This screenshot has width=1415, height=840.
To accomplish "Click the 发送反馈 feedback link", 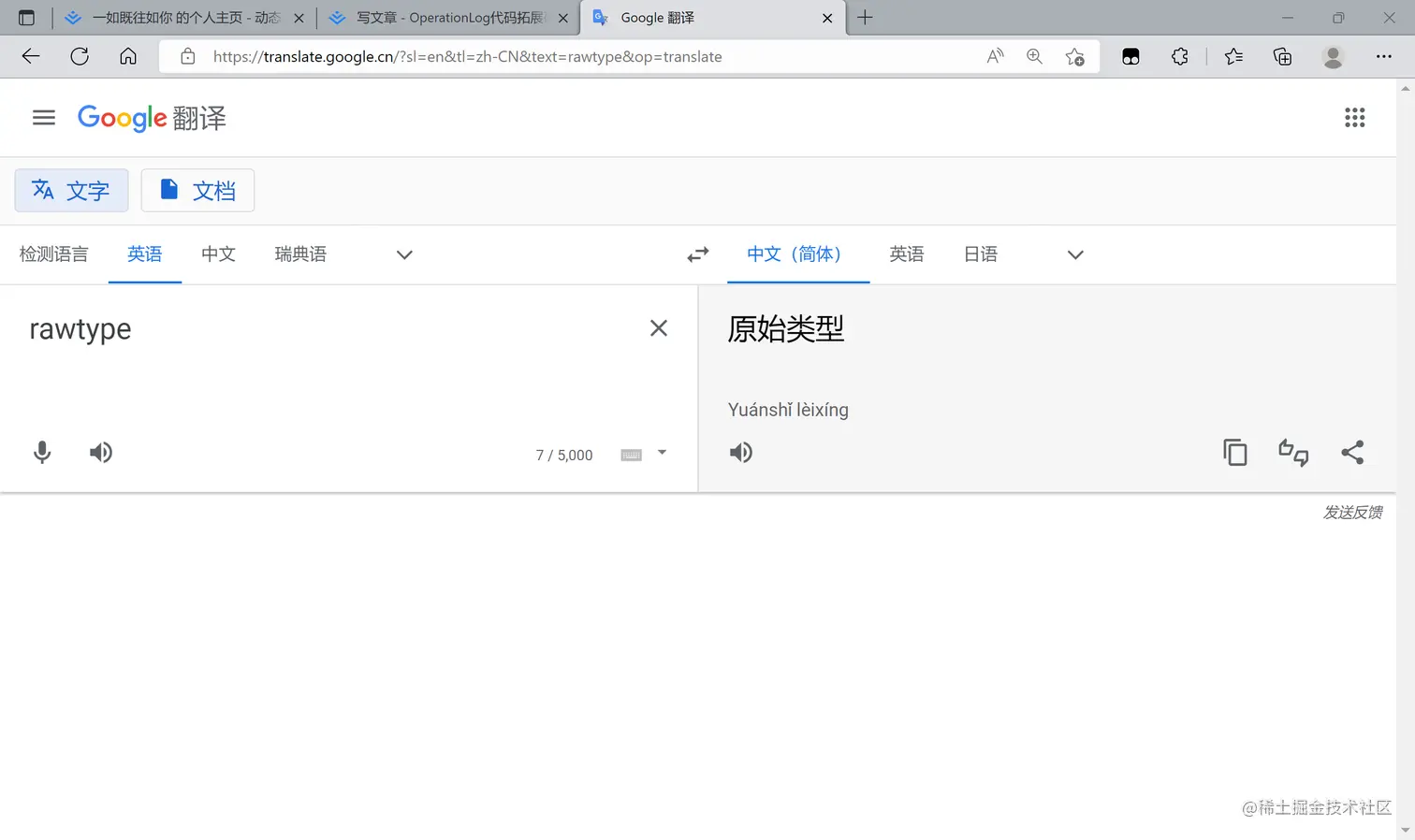I will coord(1352,513).
